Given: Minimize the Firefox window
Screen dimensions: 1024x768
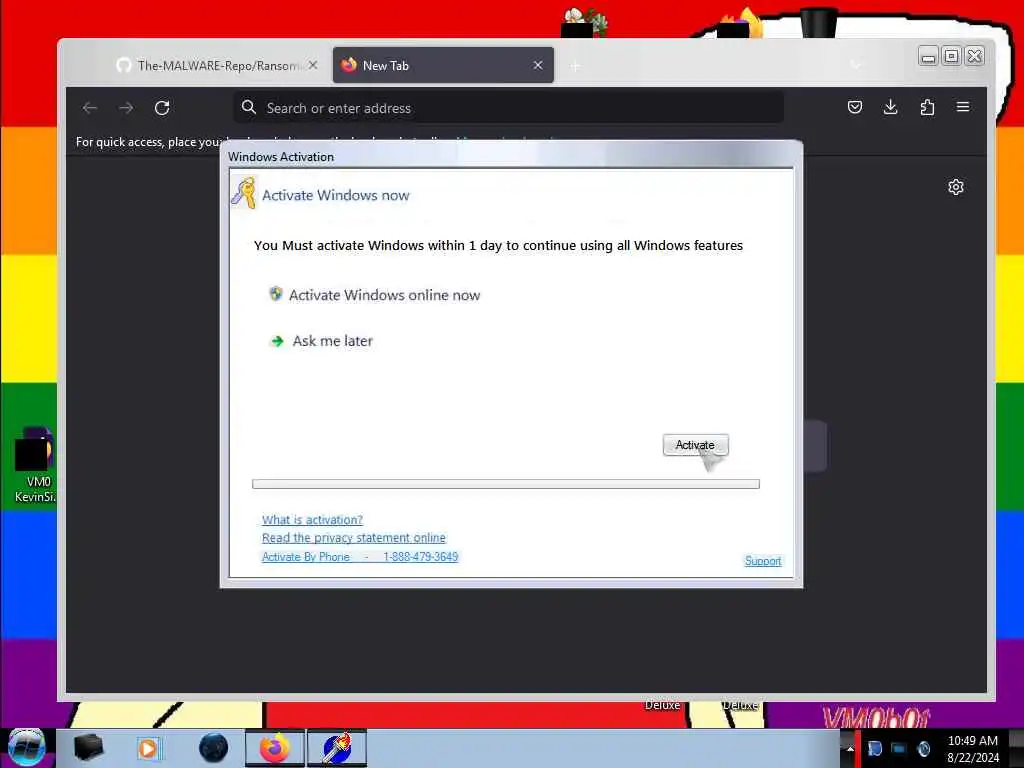Looking at the screenshot, I should pos(928,57).
